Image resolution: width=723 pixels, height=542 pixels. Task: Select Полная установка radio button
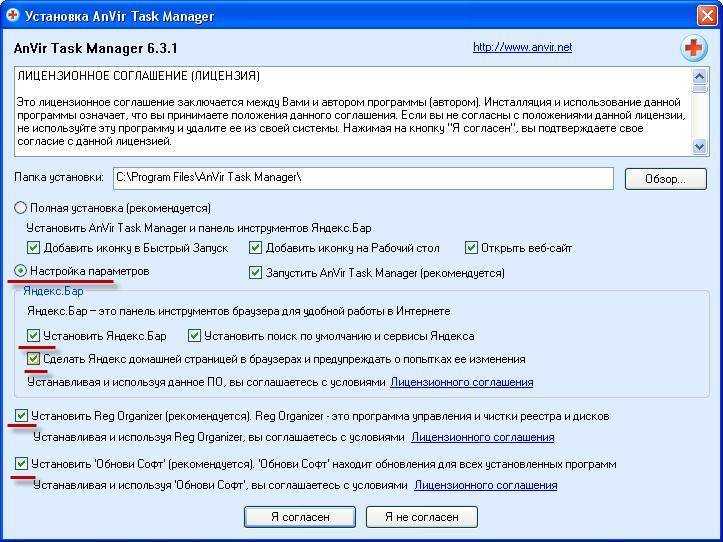[21, 208]
